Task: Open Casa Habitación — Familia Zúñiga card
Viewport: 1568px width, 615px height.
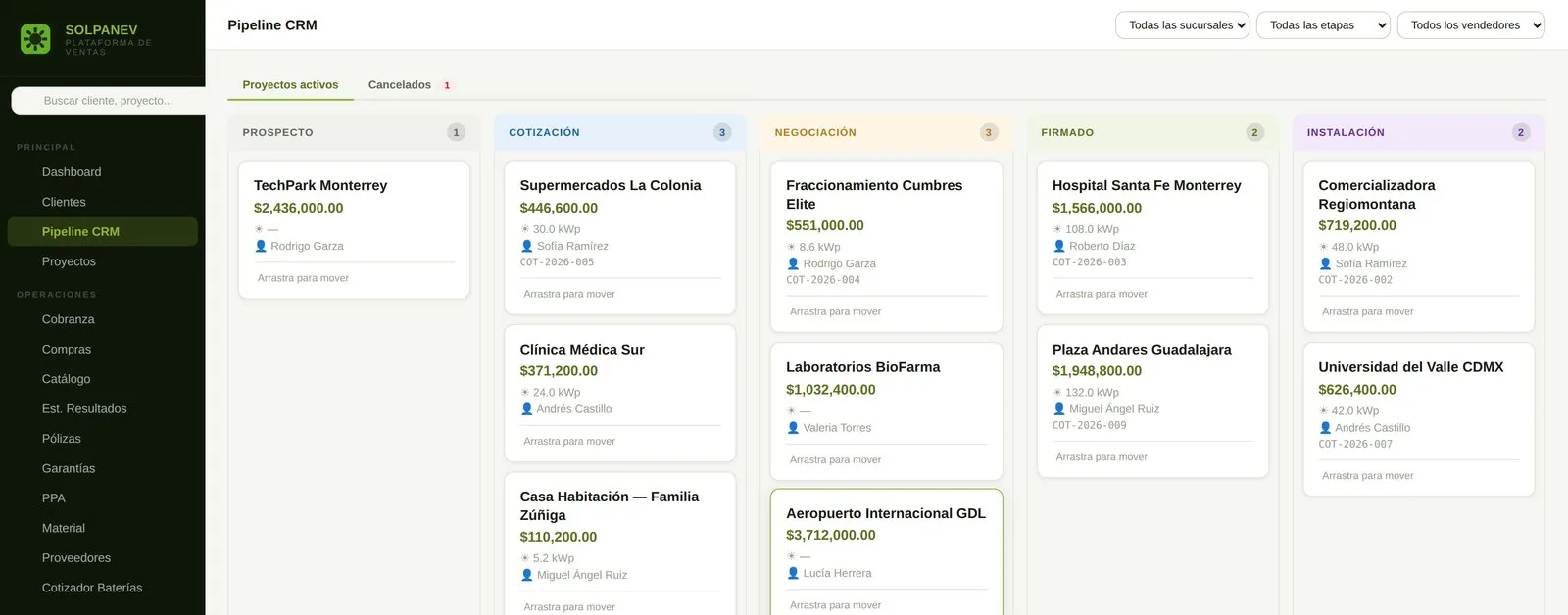Action: [620, 544]
